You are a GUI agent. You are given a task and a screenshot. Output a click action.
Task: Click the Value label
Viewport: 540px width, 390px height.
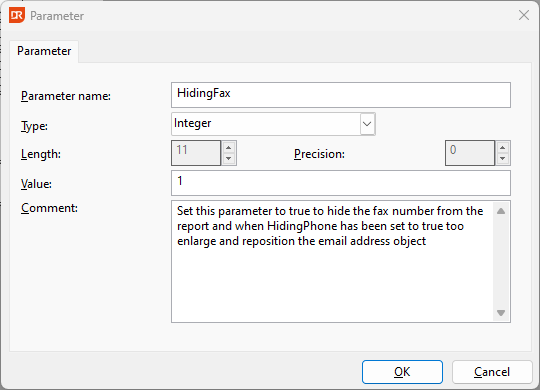tap(36, 184)
